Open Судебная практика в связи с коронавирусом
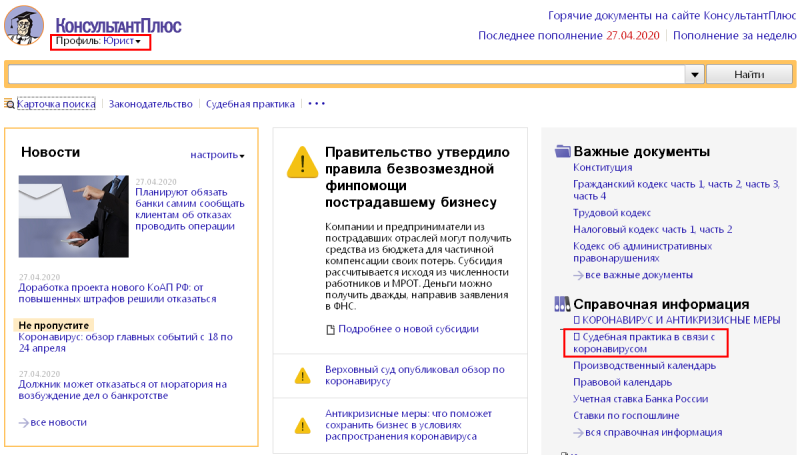The image size is (800, 455). click(644, 343)
